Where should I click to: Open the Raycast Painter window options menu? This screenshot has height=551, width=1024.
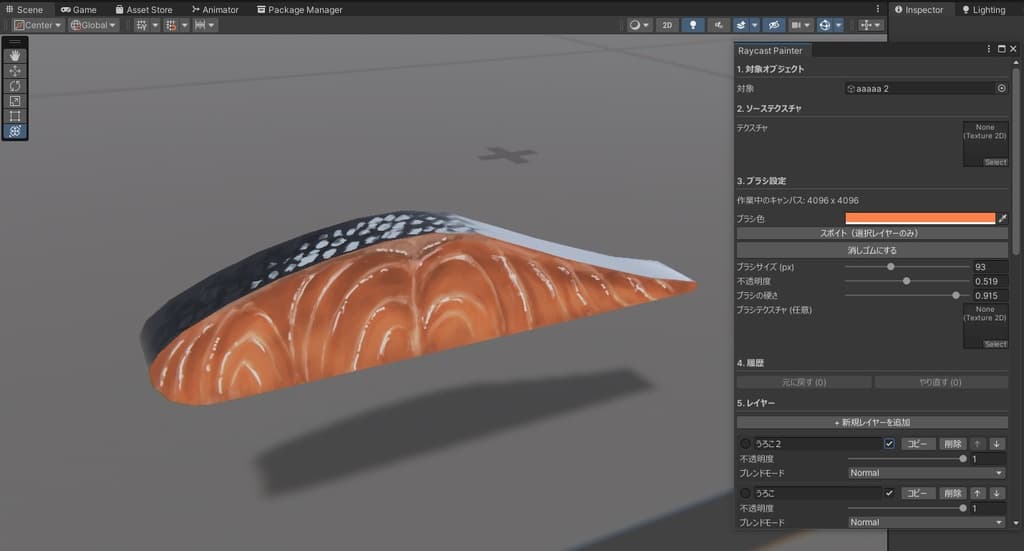click(x=989, y=49)
